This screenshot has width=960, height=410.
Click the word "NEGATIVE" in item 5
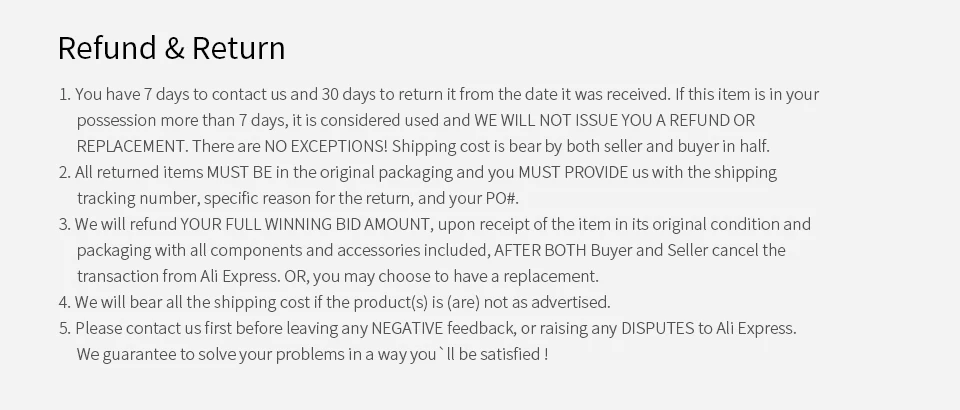pos(407,328)
